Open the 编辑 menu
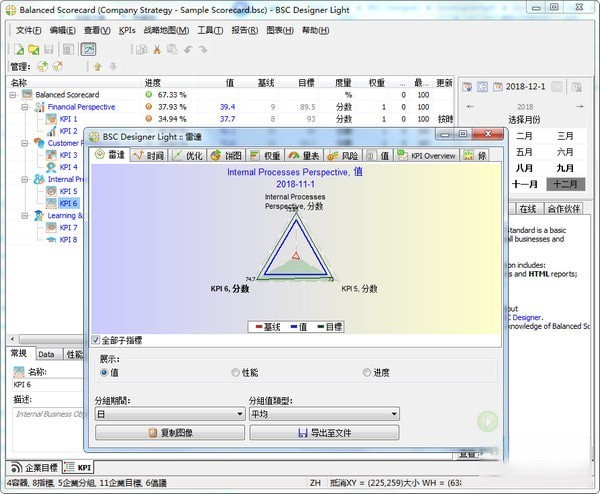This screenshot has height=494, width=600. pyautogui.click(x=62, y=30)
